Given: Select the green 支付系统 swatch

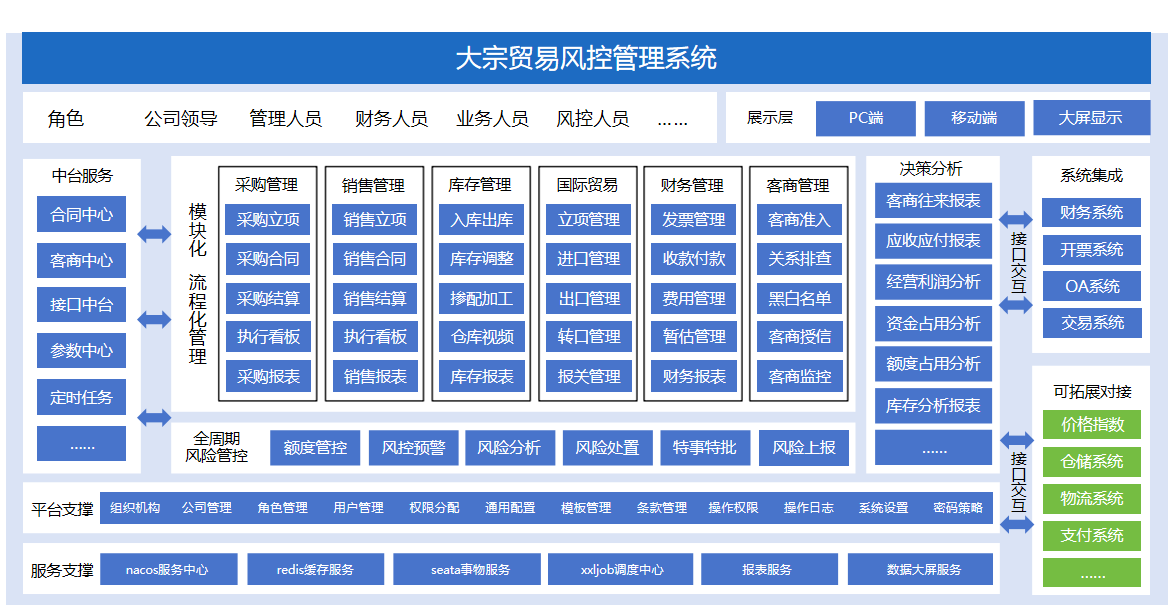Looking at the screenshot, I should 1092,535.
